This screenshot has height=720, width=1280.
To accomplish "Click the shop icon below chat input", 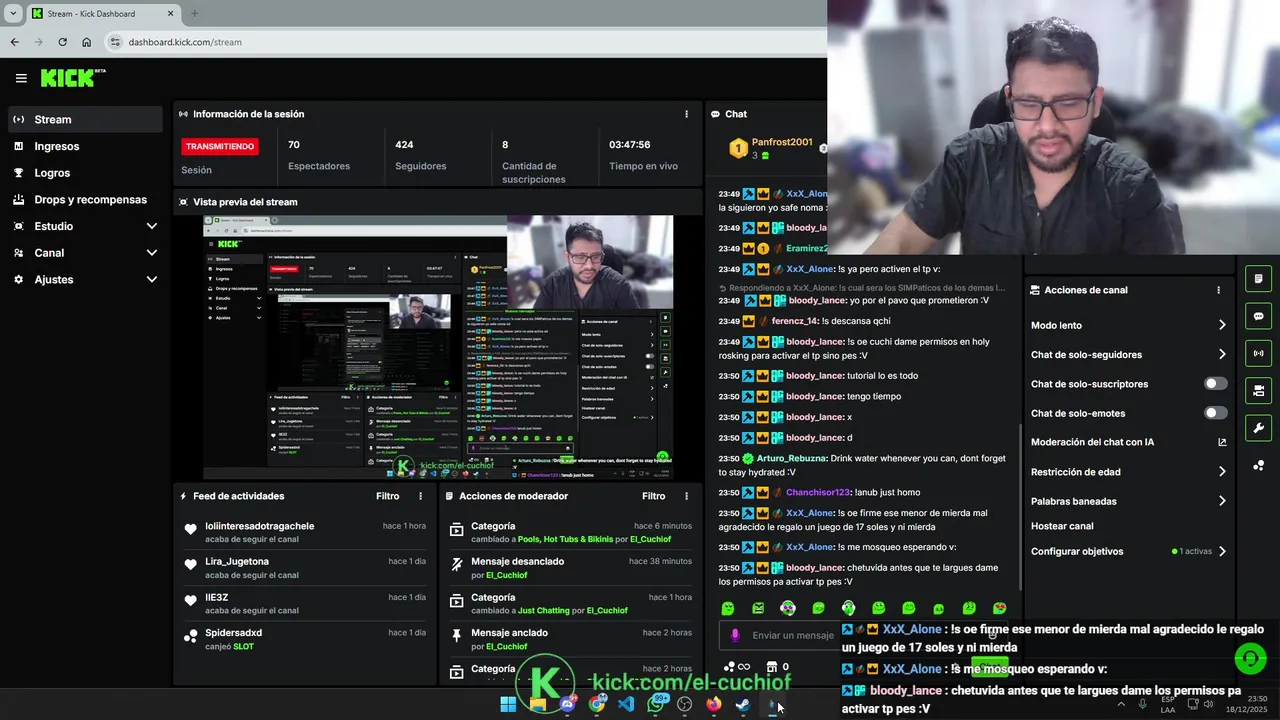I will (x=771, y=667).
